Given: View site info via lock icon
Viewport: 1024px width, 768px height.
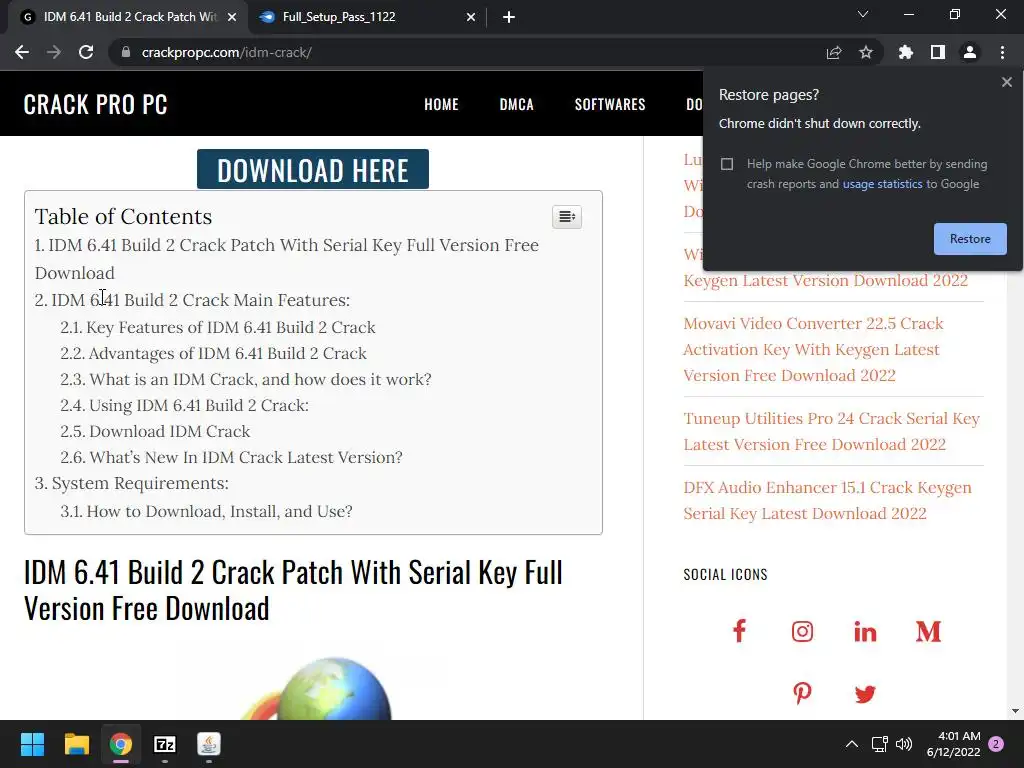Looking at the screenshot, I should pos(126,52).
